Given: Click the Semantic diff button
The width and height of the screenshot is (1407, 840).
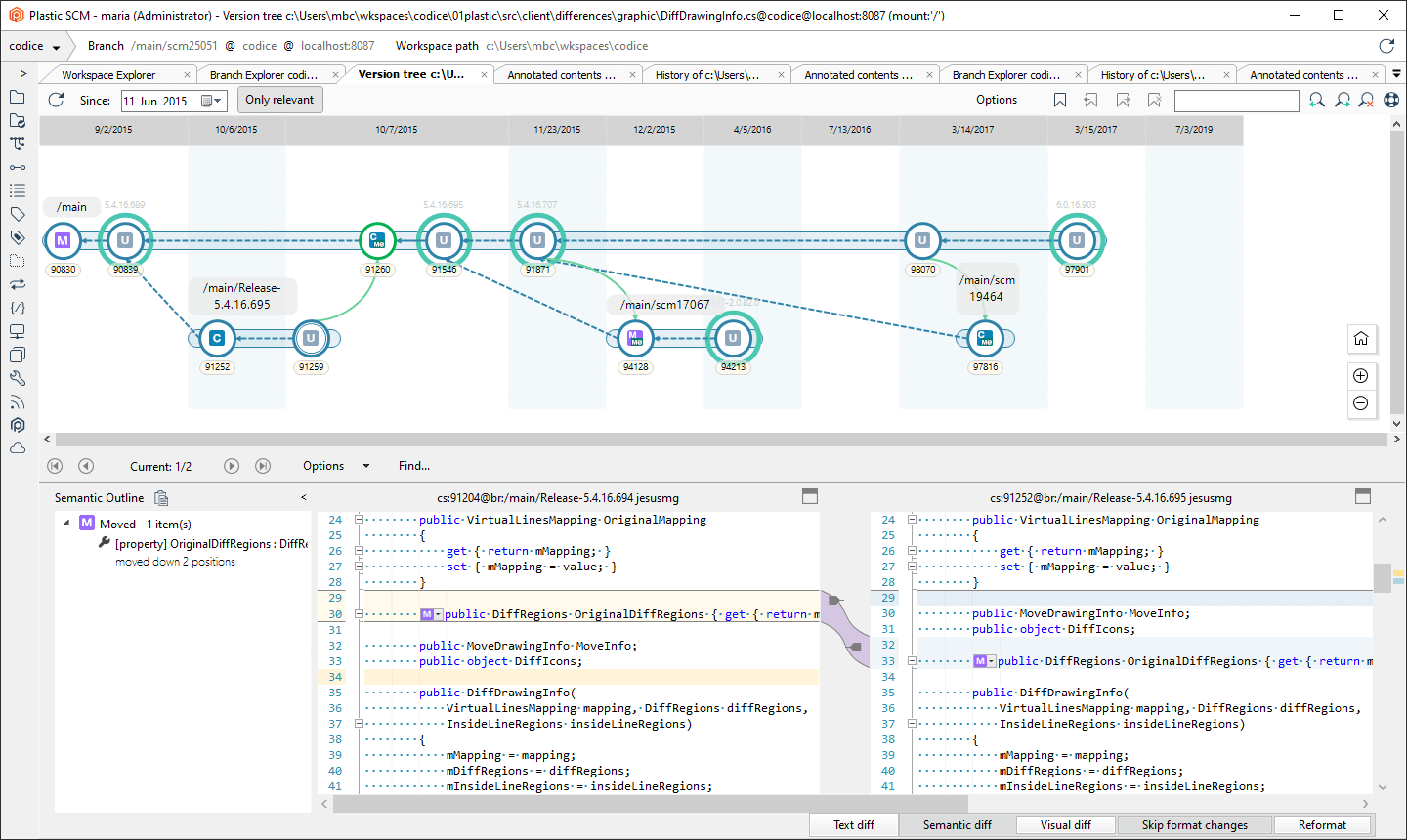Looking at the screenshot, I should click(957, 825).
